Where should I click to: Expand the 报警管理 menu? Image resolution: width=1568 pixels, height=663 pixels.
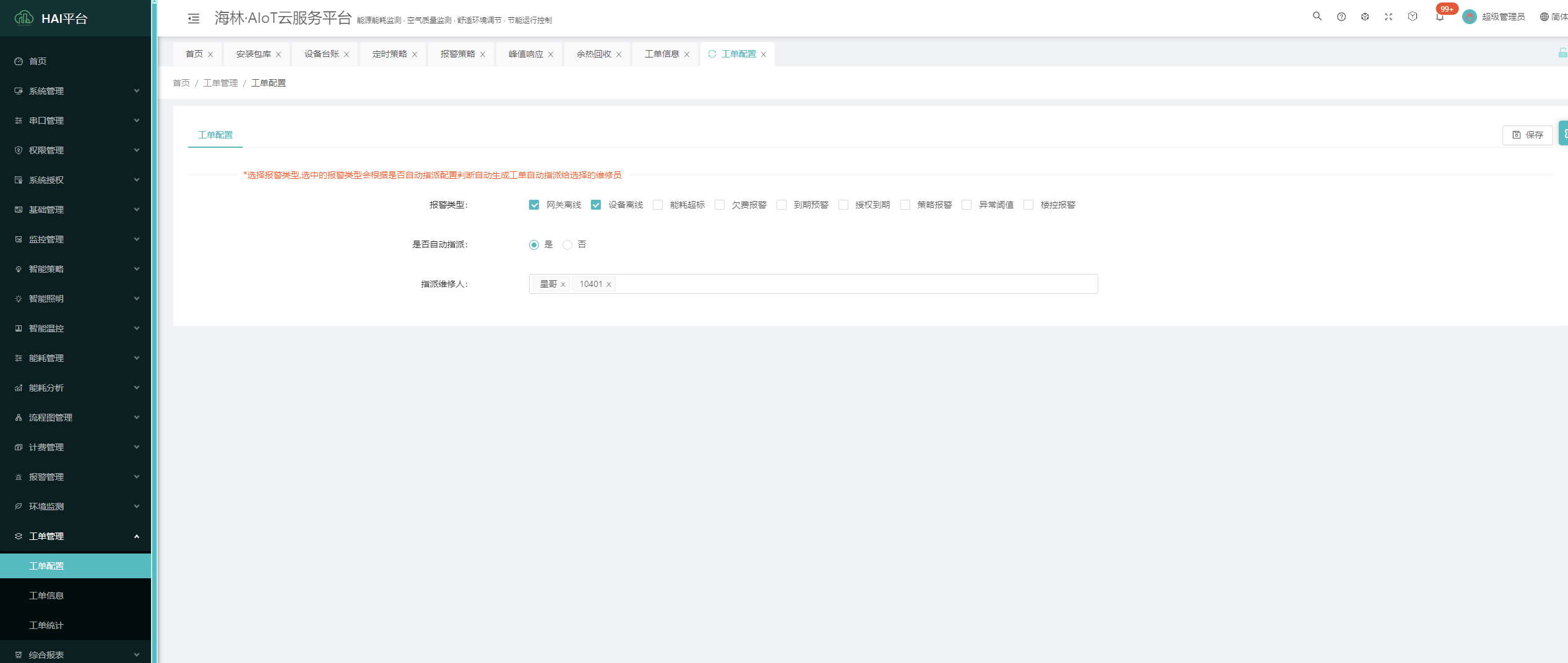75,477
